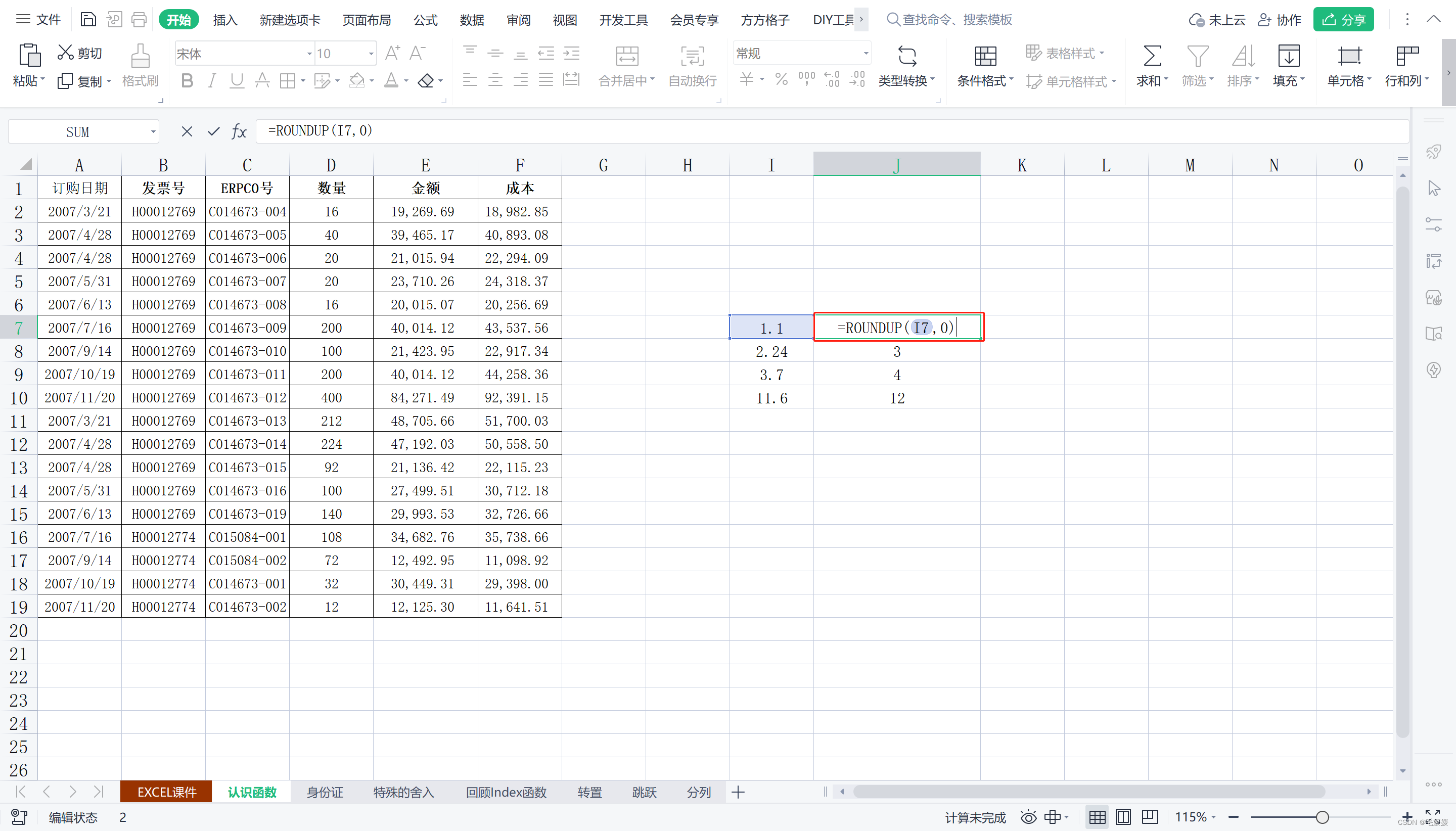Click the Print icon in quick toolbar
The image size is (1456, 831).
139,19
